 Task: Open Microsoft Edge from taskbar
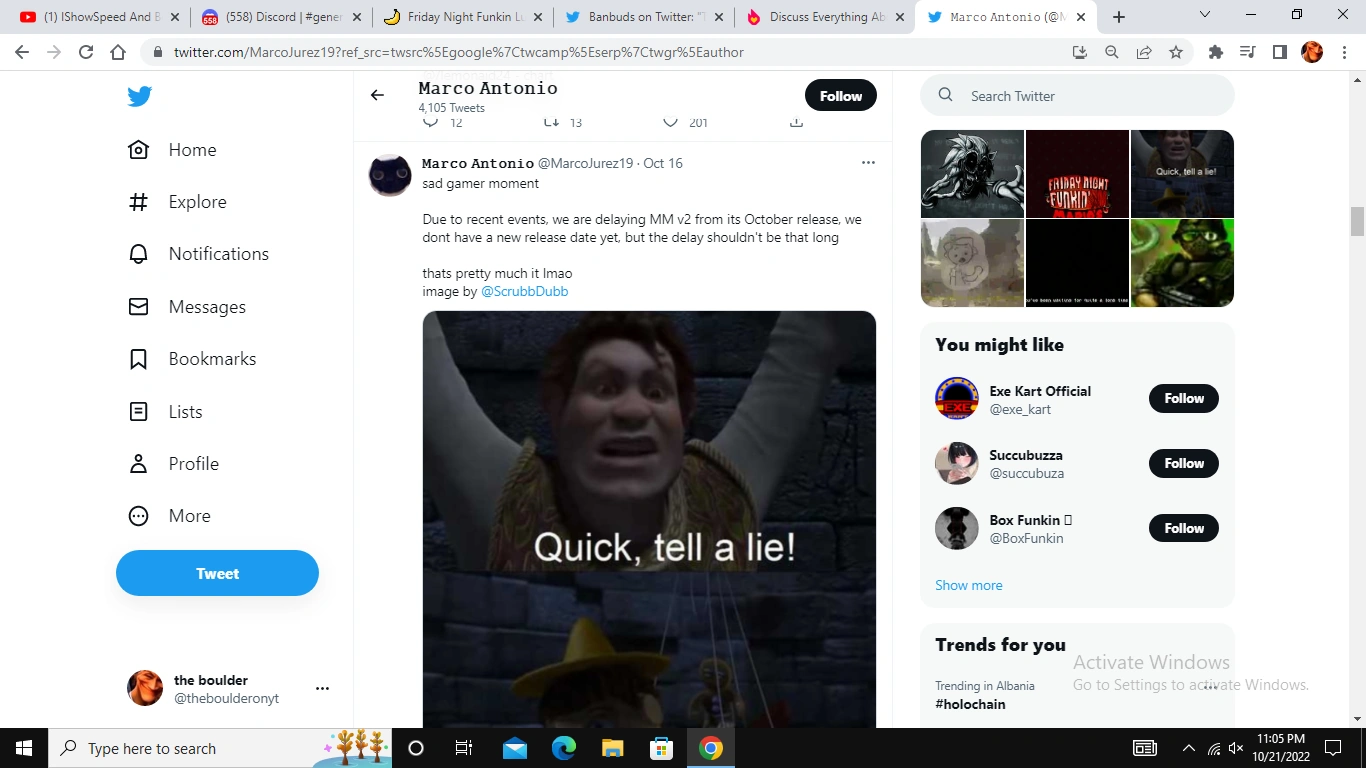pos(564,748)
